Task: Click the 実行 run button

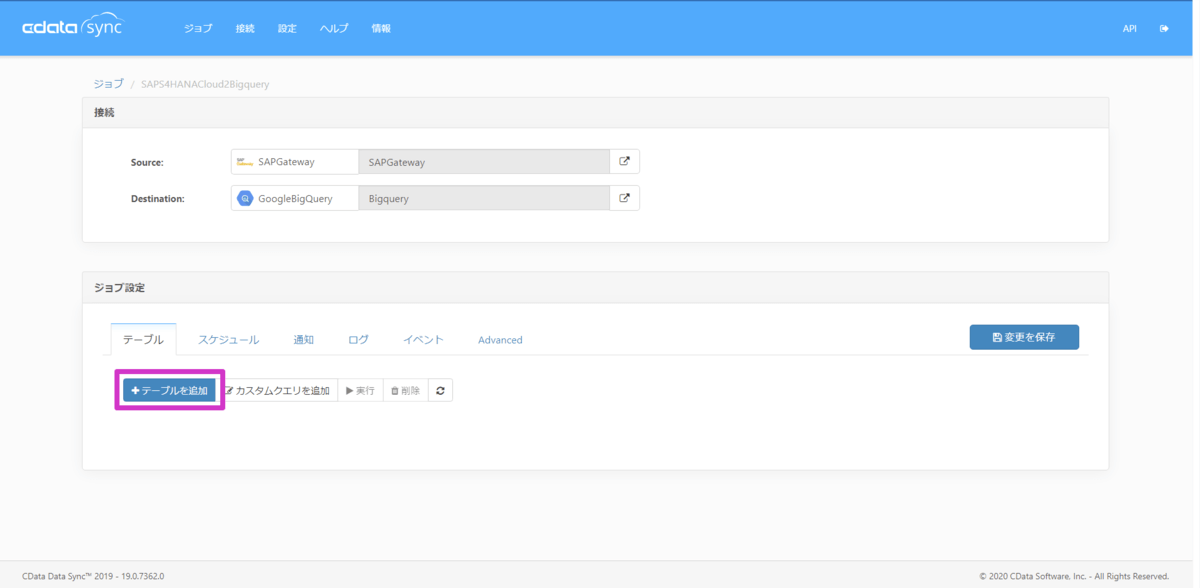Action: click(x=360, y=390)
